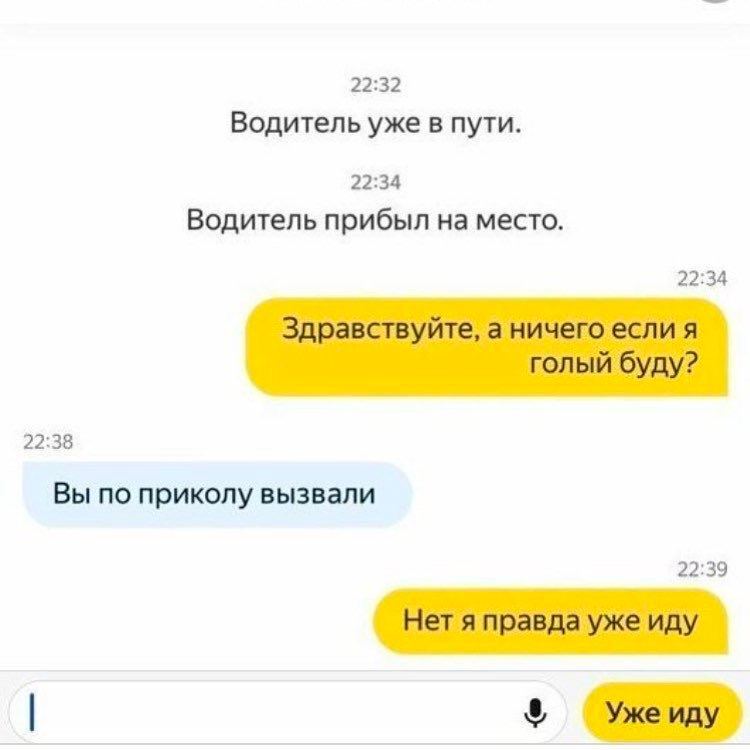Click the "Водитель прибыл на место." status message
The height and width of the screenshot is (750, 750).
pos(375,221)
